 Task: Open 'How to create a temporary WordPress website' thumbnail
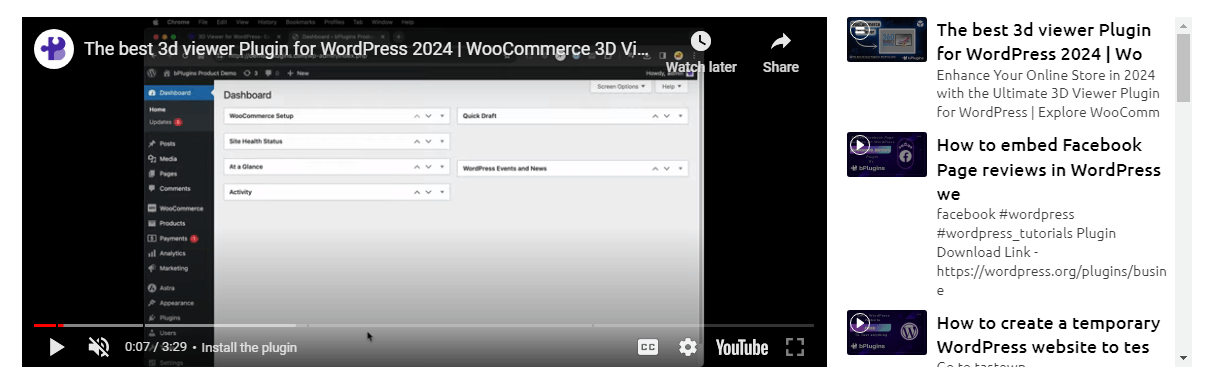point(887,333)
